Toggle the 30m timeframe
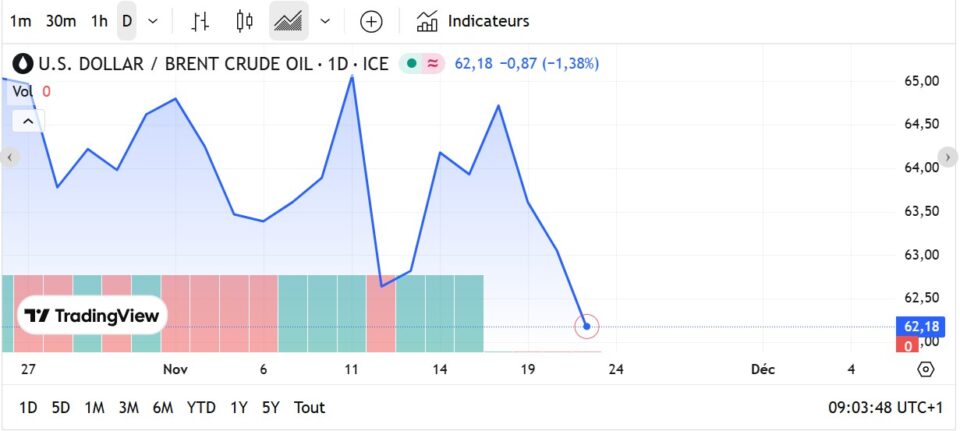 pyautogui.click(x=61, y=21)
